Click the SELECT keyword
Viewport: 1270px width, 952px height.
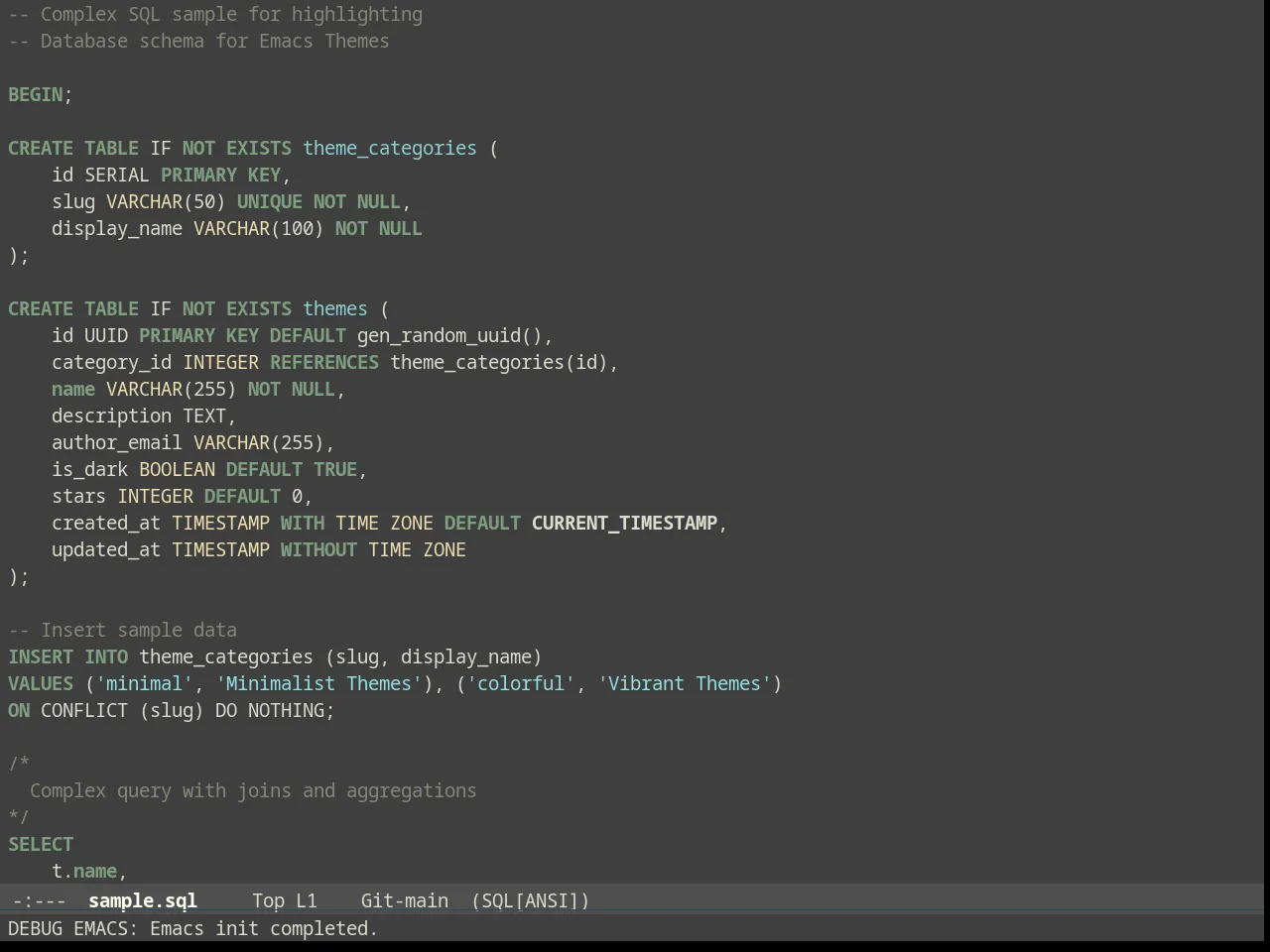(41, 844)
